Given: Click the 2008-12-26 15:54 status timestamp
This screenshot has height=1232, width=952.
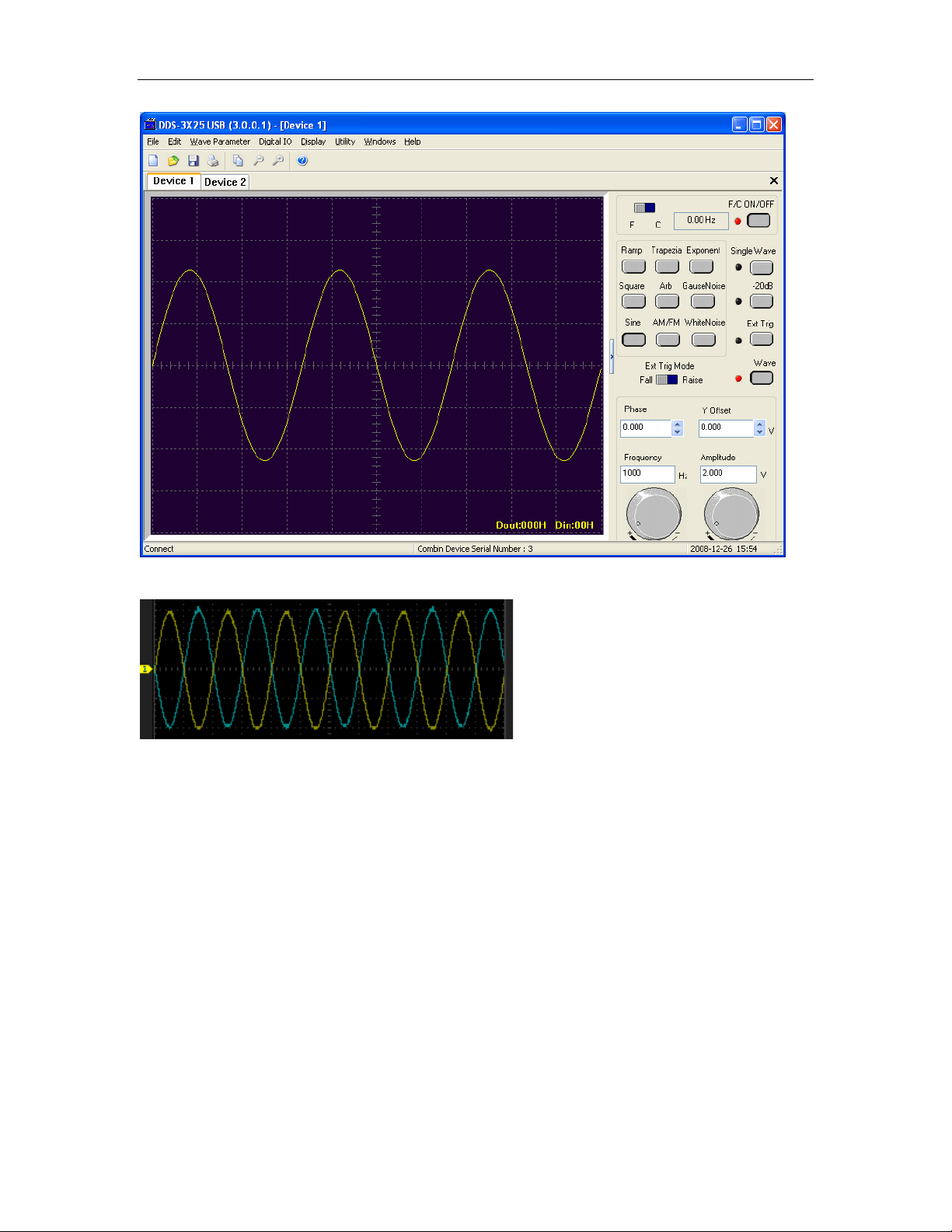Looking at the screenshot, I should click(x=724, y=549).
